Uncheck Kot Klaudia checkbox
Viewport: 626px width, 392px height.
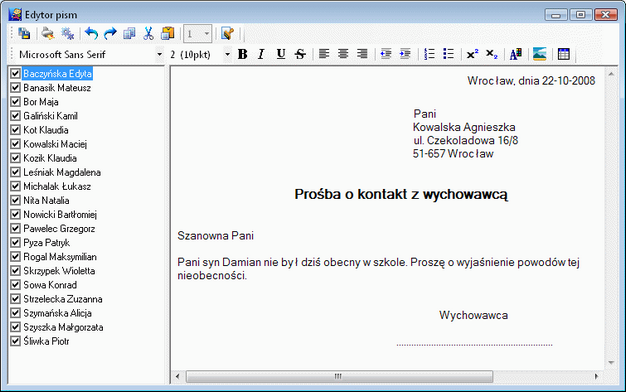pos(15,130)
